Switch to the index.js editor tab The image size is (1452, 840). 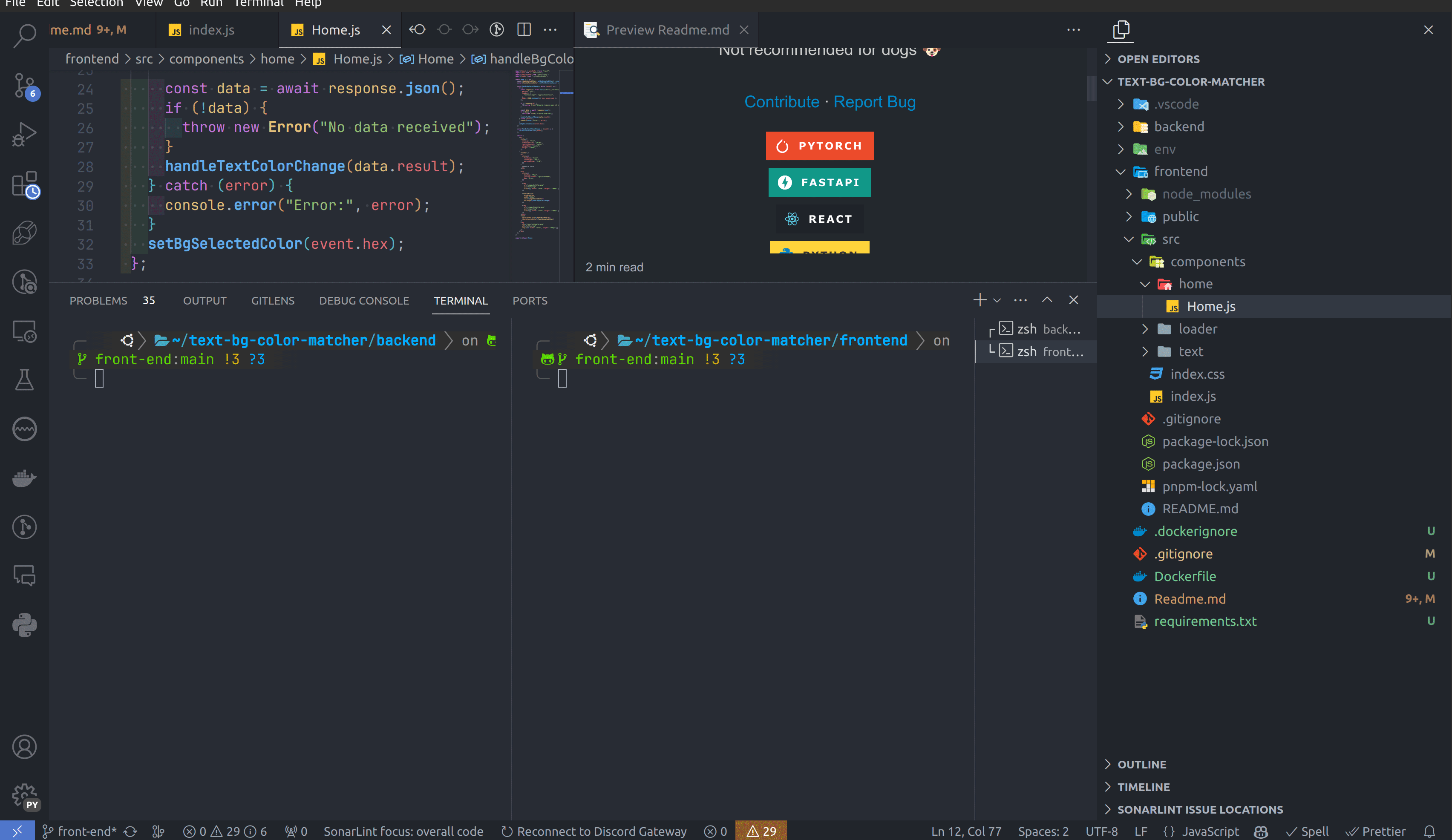coord(211,30)
